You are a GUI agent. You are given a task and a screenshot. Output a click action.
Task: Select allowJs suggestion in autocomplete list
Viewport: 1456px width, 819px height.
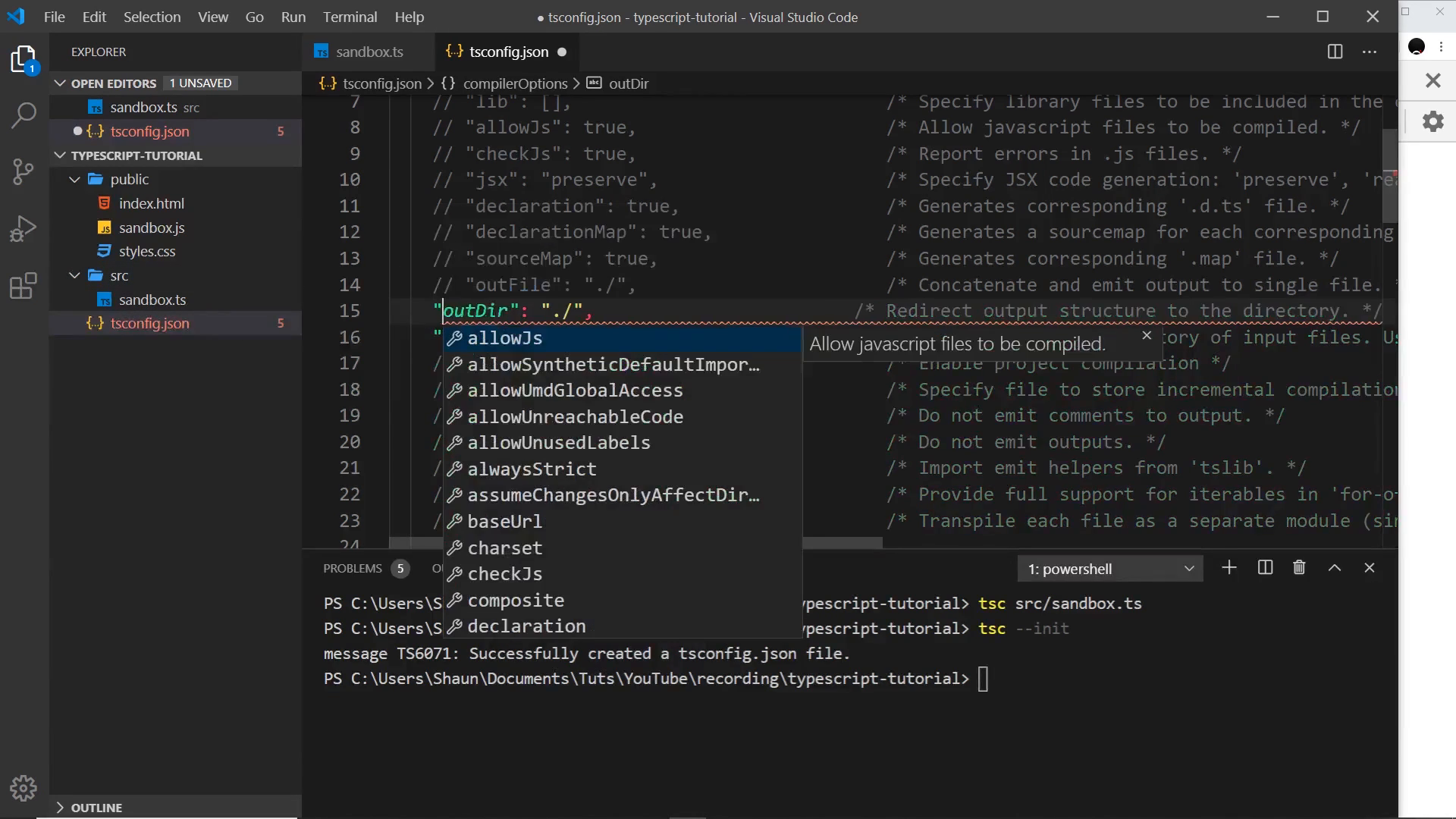tap(623, 338)
